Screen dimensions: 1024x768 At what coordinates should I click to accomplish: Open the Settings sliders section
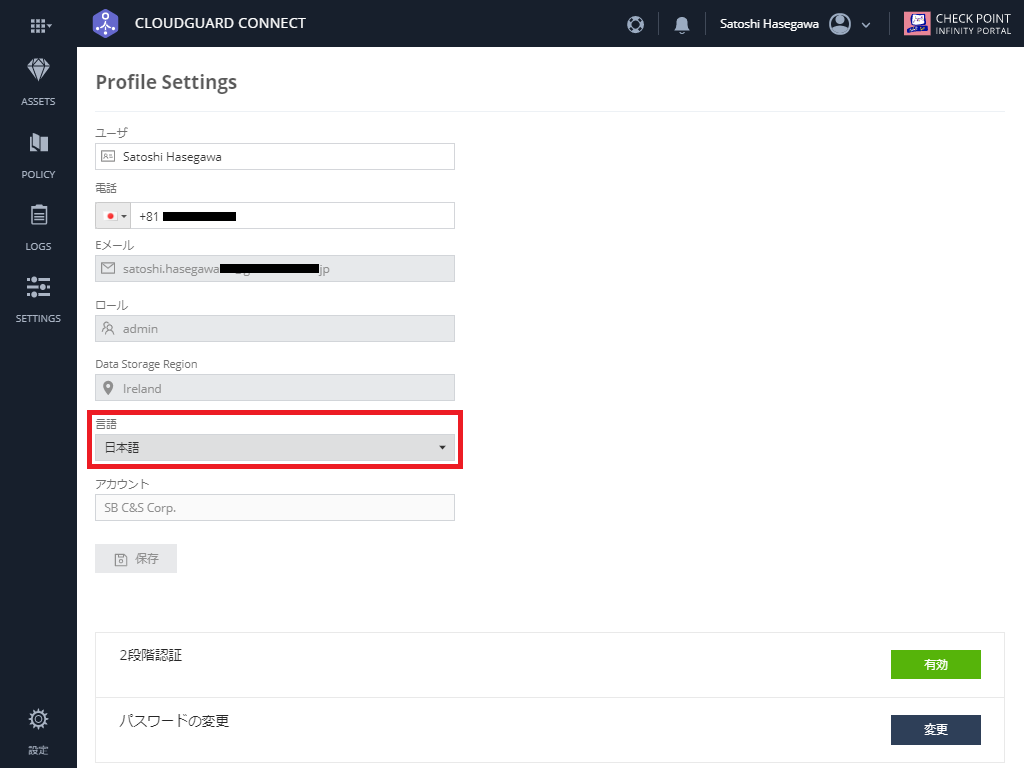pyautogui.click(x=38, y=299)
